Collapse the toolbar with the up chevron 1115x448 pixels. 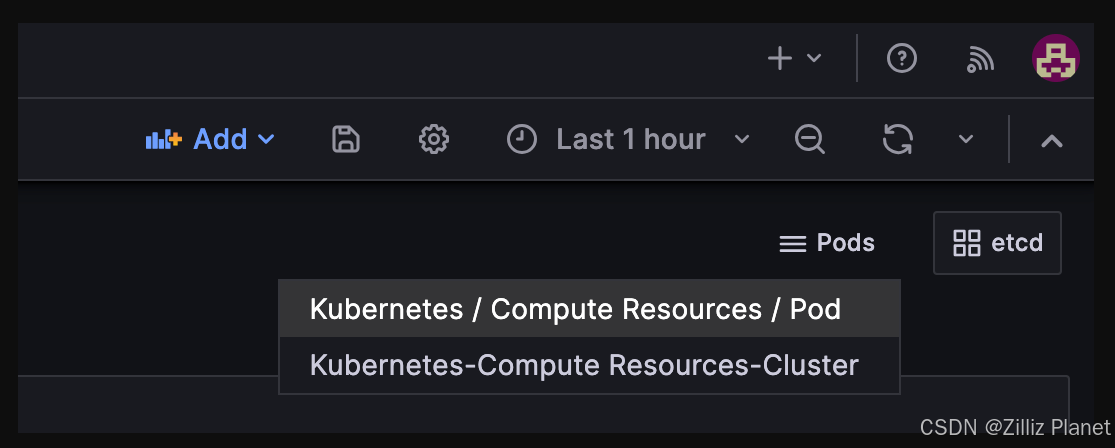1052,141
